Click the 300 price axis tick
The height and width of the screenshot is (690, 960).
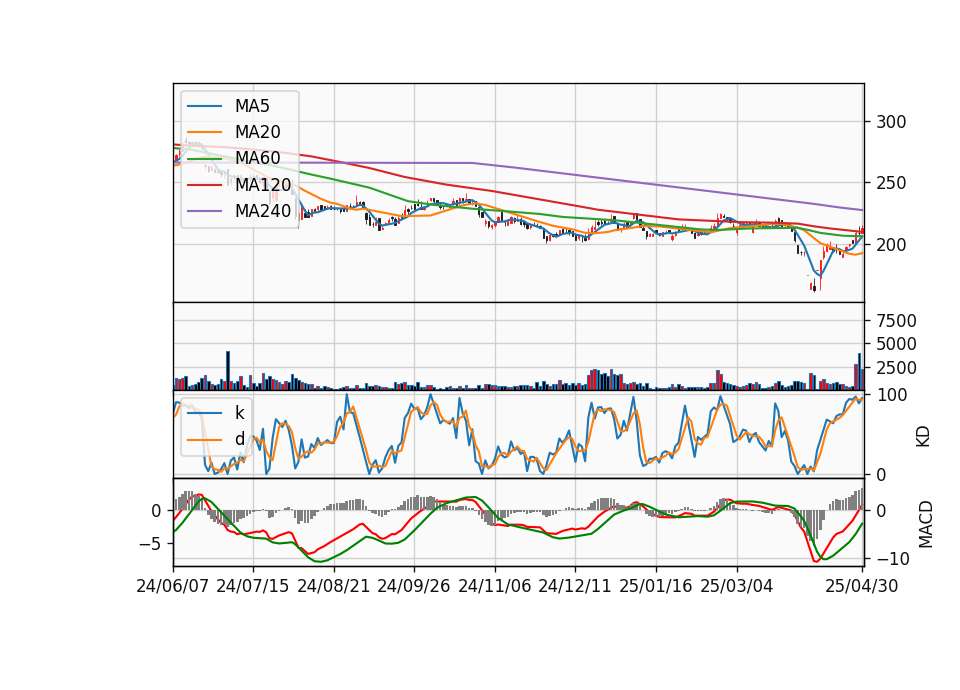891,122
